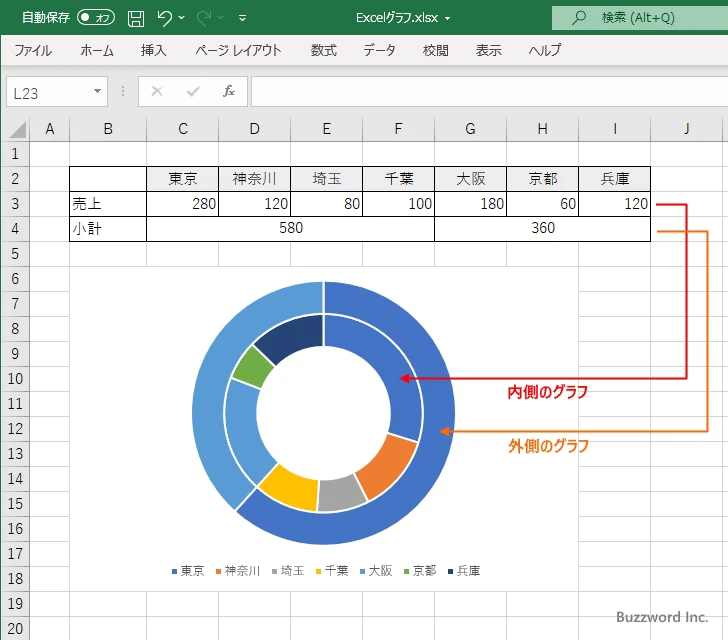
Task: Click the 売上 row label cell
Action: tap(108, 204)
